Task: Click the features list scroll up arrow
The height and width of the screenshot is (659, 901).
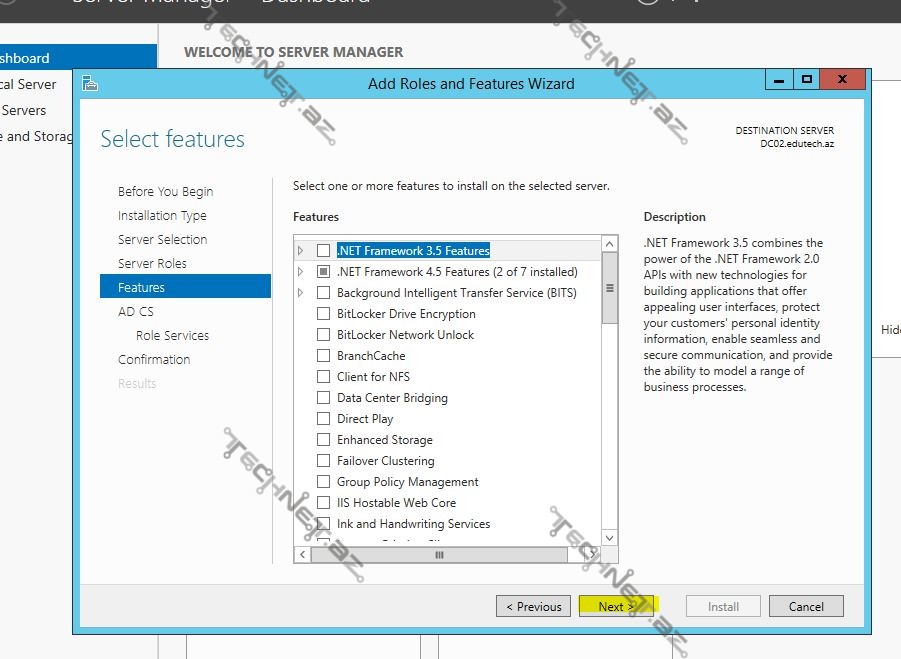Action: [x=610, y=244]
